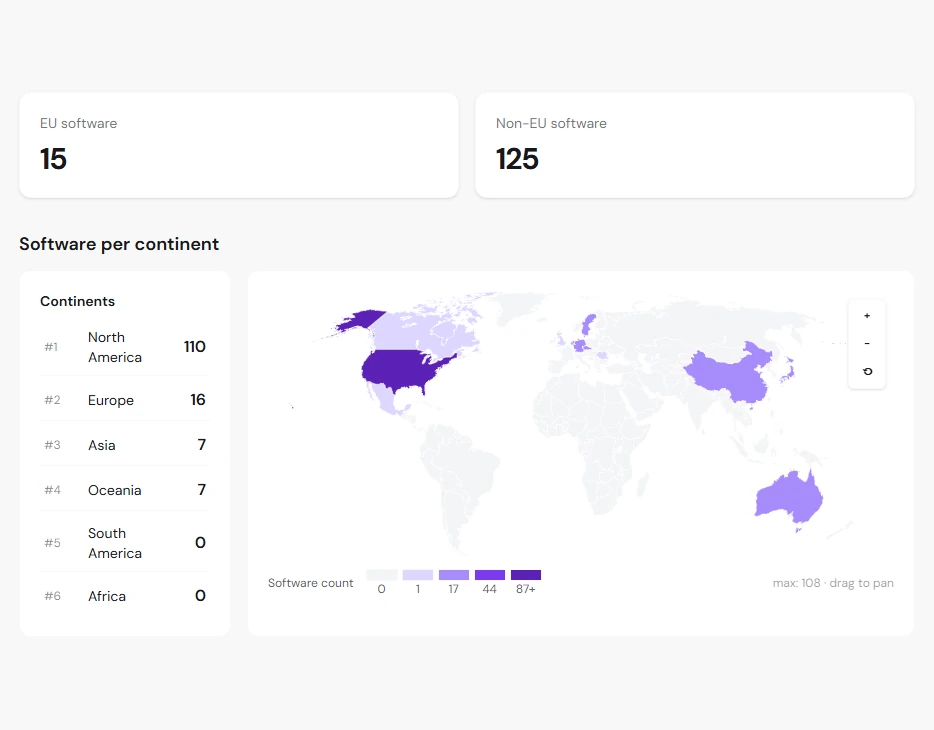Reset the map view with the circular arrow
Screen dimensions: 934x730
867,372
